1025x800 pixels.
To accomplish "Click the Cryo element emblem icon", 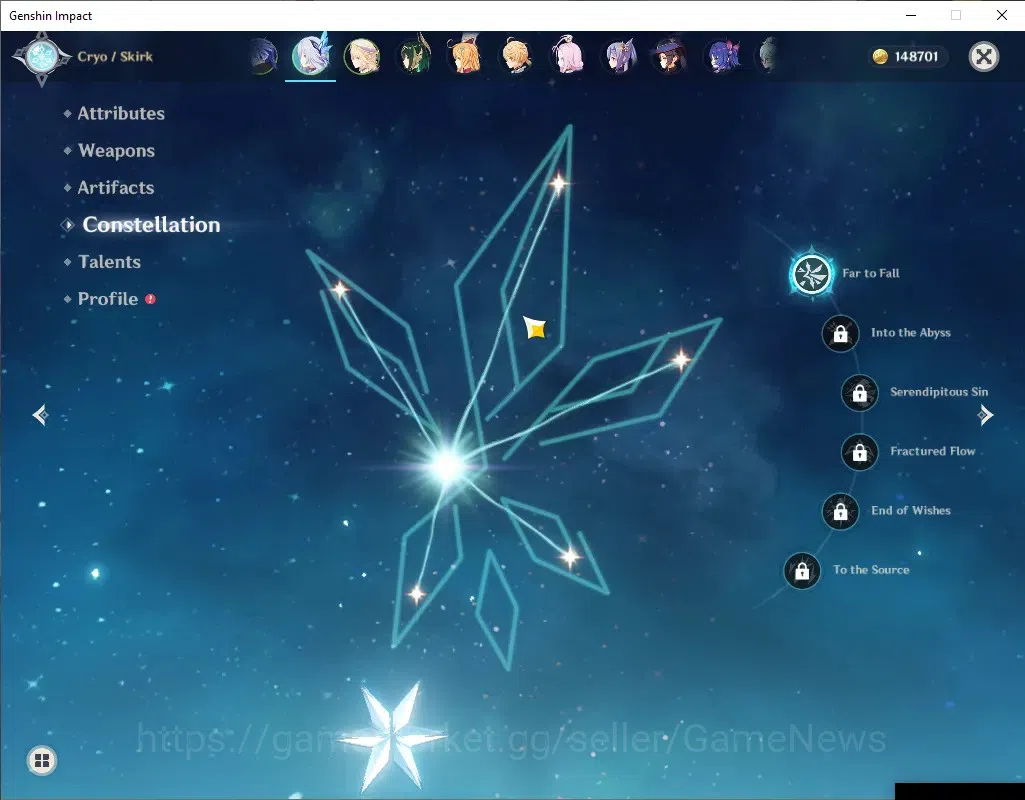I will tap(42, 58).
